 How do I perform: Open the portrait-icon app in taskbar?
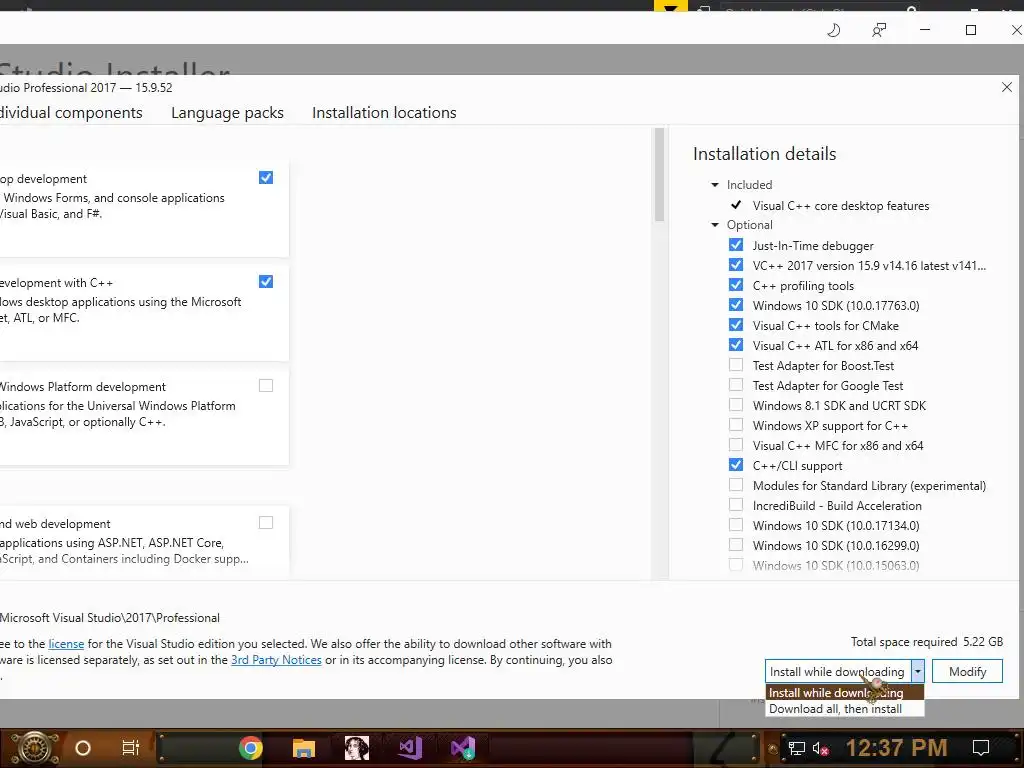coord(357,748)
